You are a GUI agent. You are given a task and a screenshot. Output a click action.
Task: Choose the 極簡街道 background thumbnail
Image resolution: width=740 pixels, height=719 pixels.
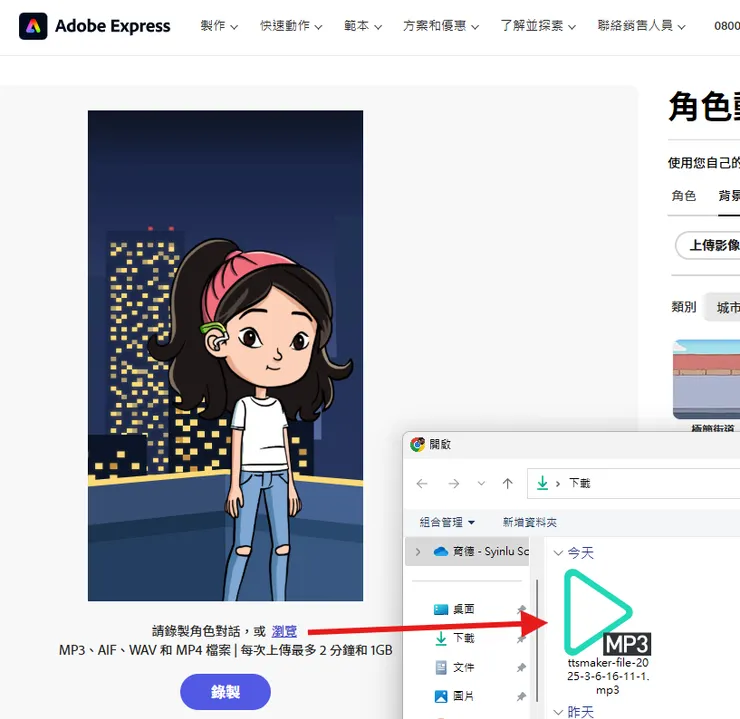tap(706, 379)
